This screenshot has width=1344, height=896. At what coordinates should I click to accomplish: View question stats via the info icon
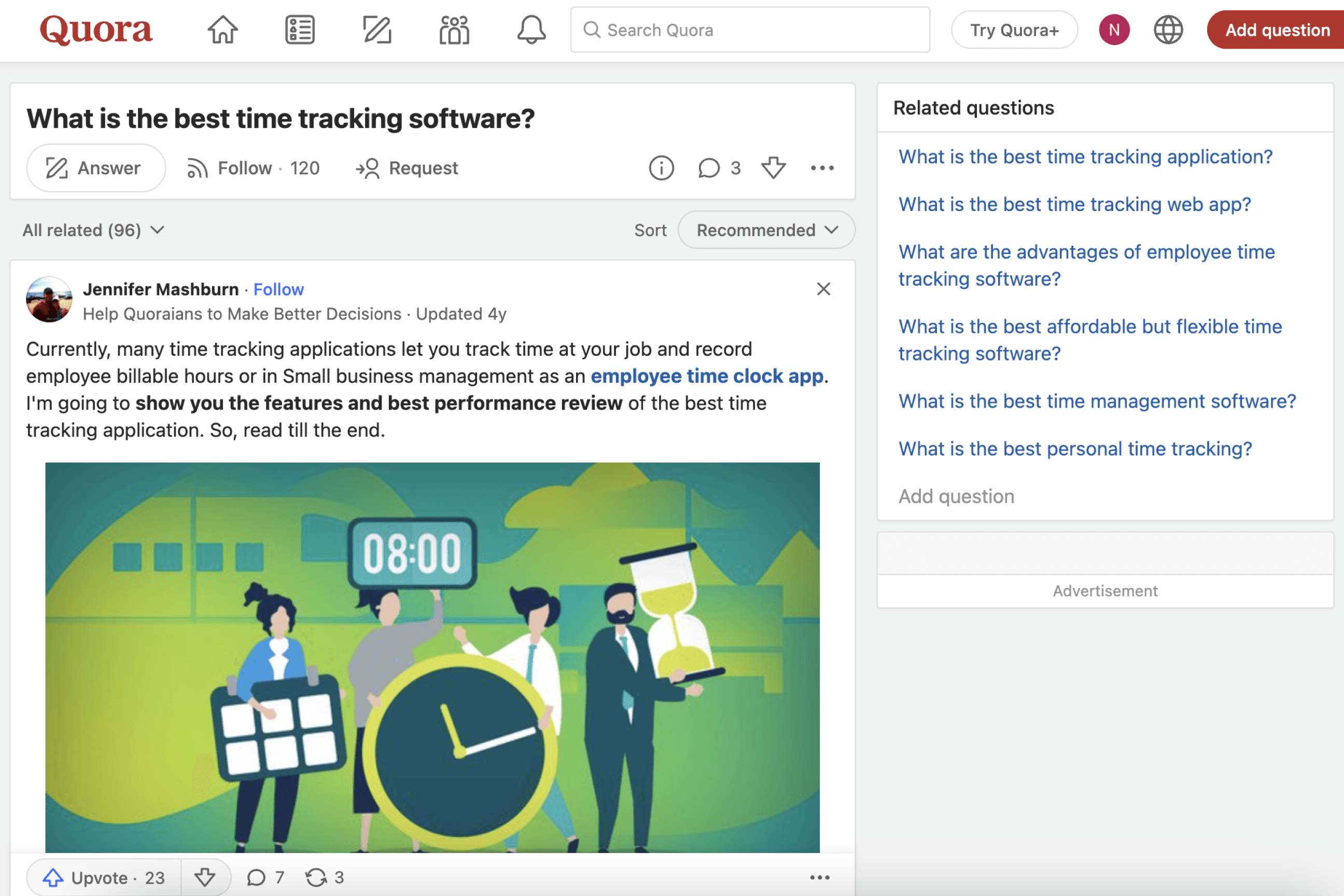(661, 167)
